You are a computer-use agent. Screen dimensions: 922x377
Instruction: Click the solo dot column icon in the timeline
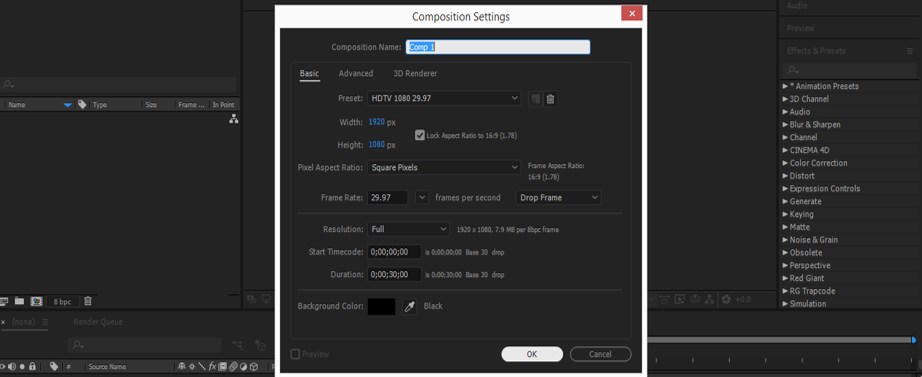point(22,366)
